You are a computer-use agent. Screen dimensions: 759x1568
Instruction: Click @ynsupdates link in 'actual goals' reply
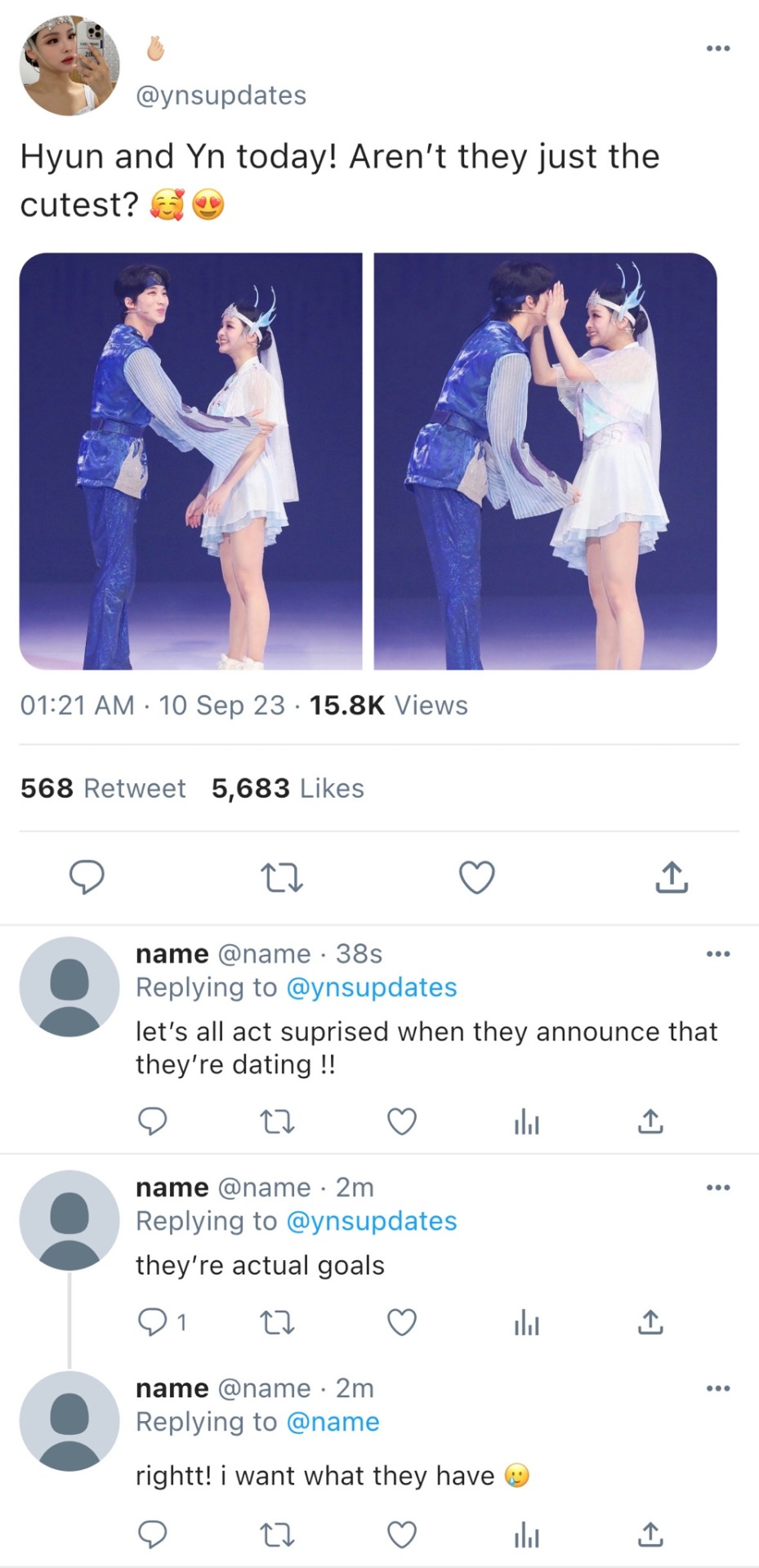(x=372, y=1221)
